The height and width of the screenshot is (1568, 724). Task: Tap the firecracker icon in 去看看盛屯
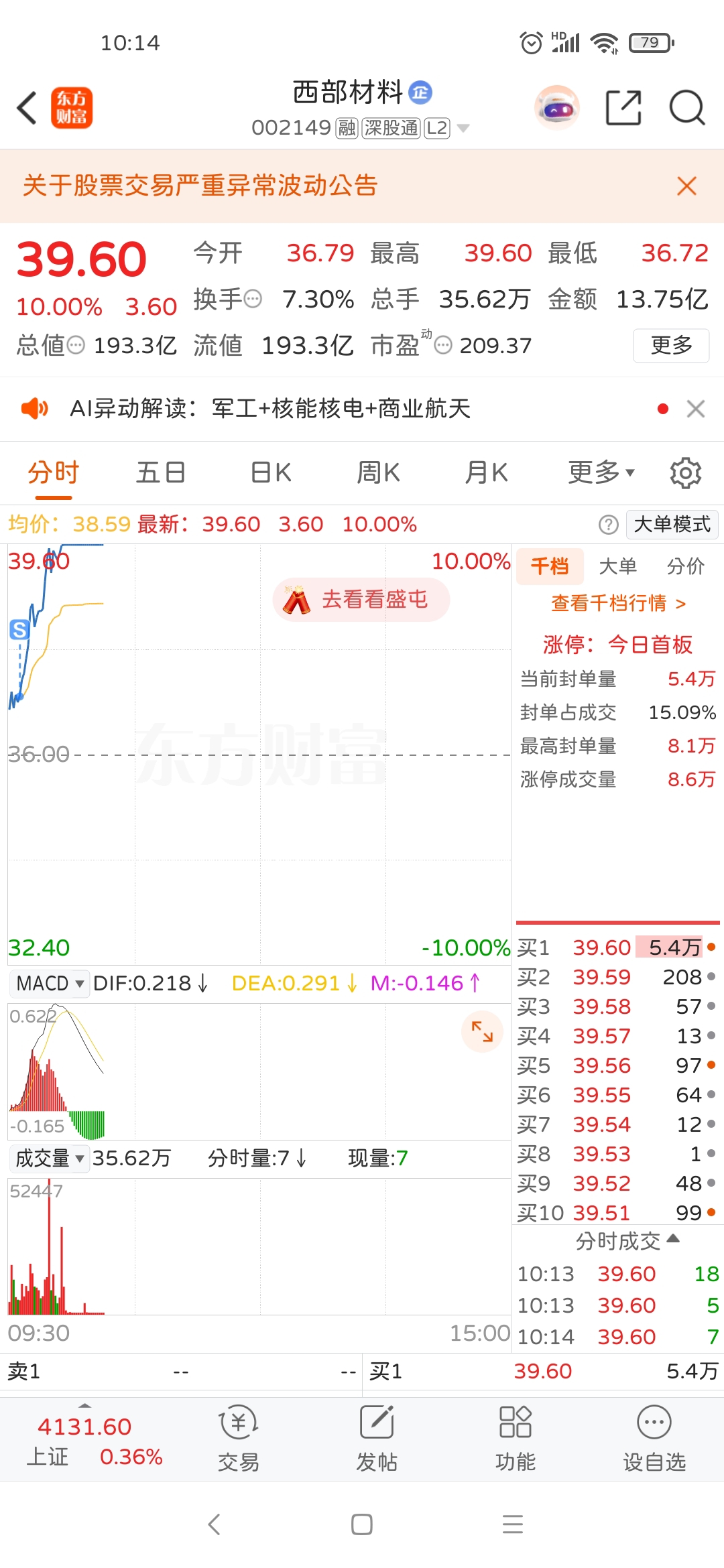point(296,599)
